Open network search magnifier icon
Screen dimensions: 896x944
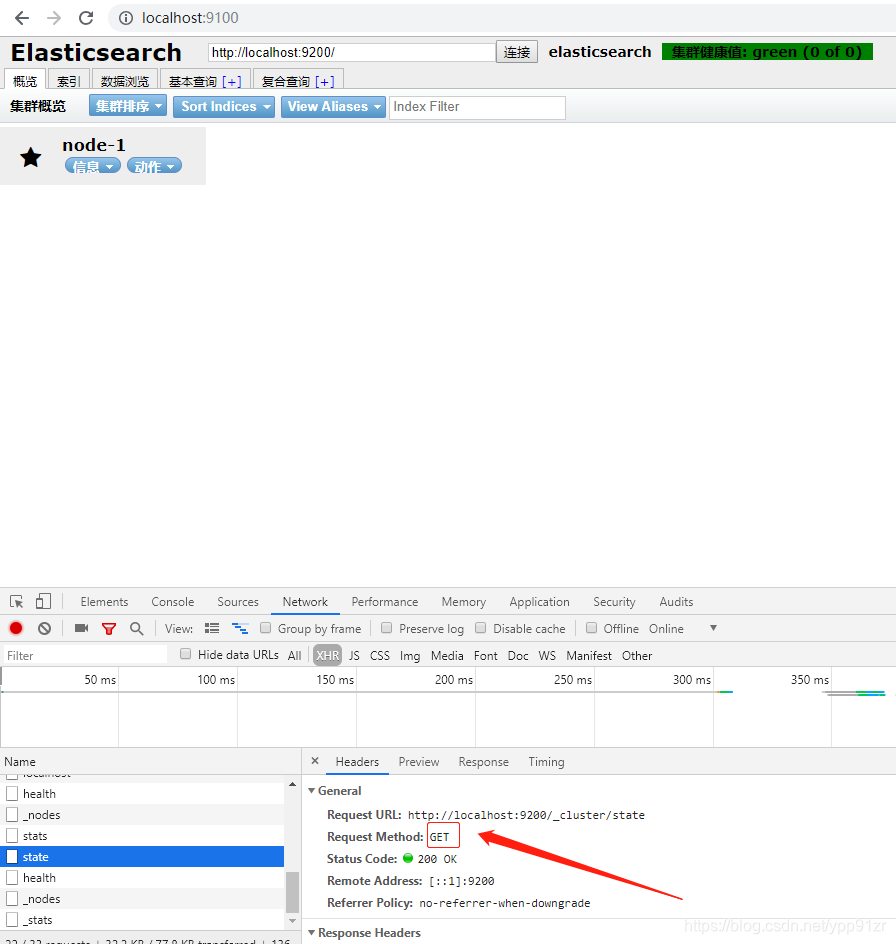click(137, 629)
